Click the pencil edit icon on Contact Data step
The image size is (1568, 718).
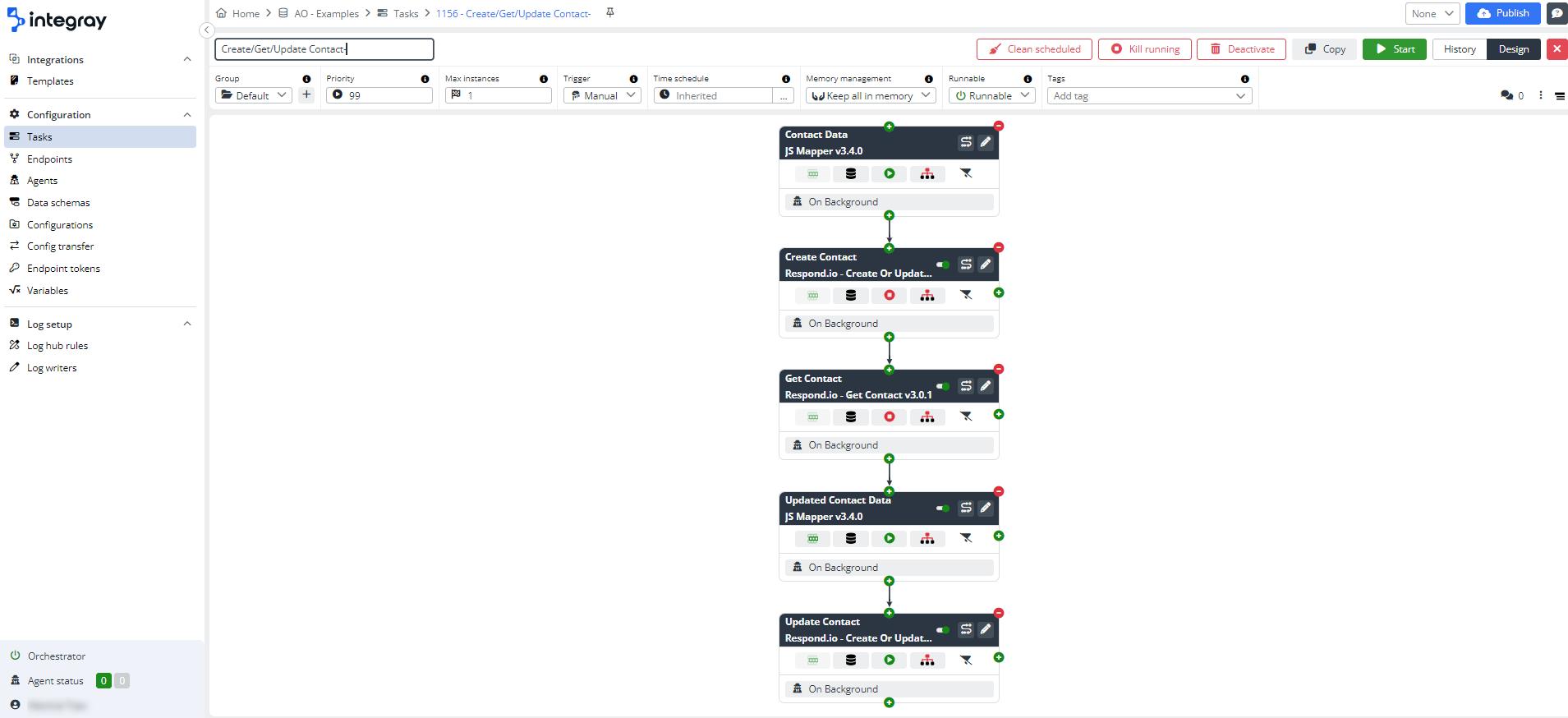(986, 142)
